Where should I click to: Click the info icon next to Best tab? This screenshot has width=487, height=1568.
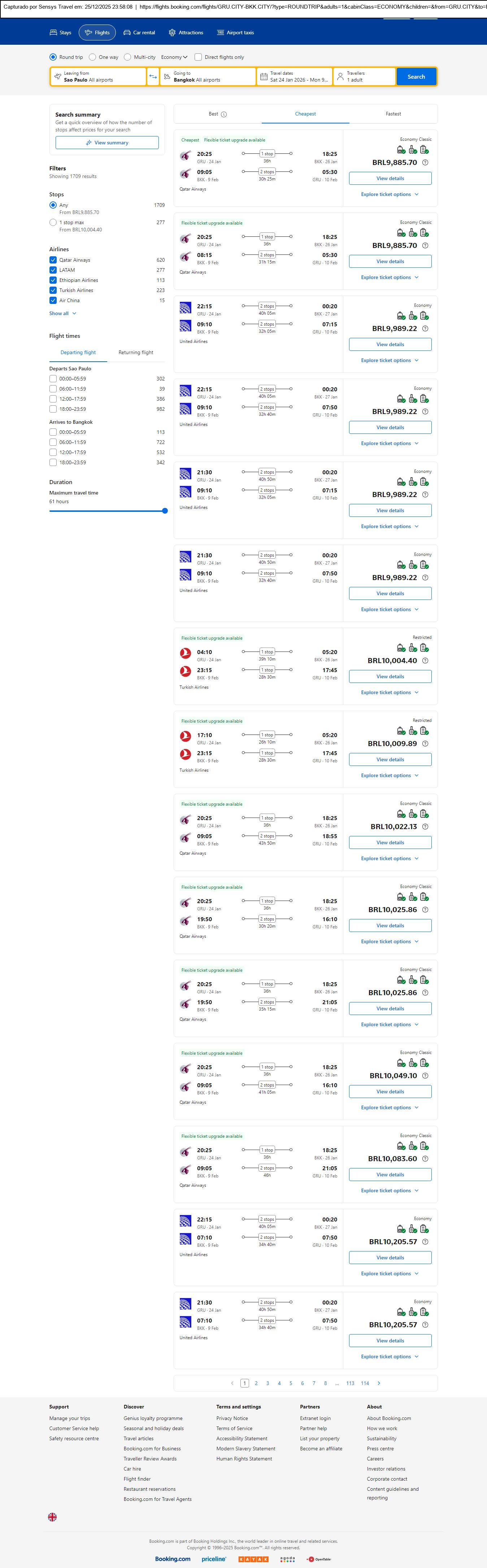[223, 114]
